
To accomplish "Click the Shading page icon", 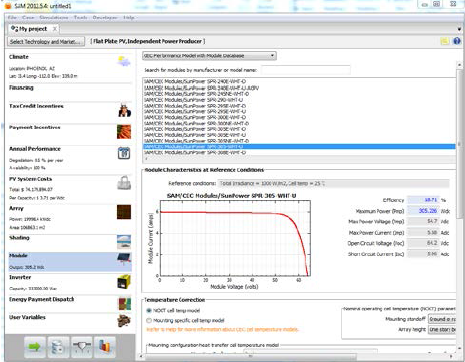I will (124, 242).
